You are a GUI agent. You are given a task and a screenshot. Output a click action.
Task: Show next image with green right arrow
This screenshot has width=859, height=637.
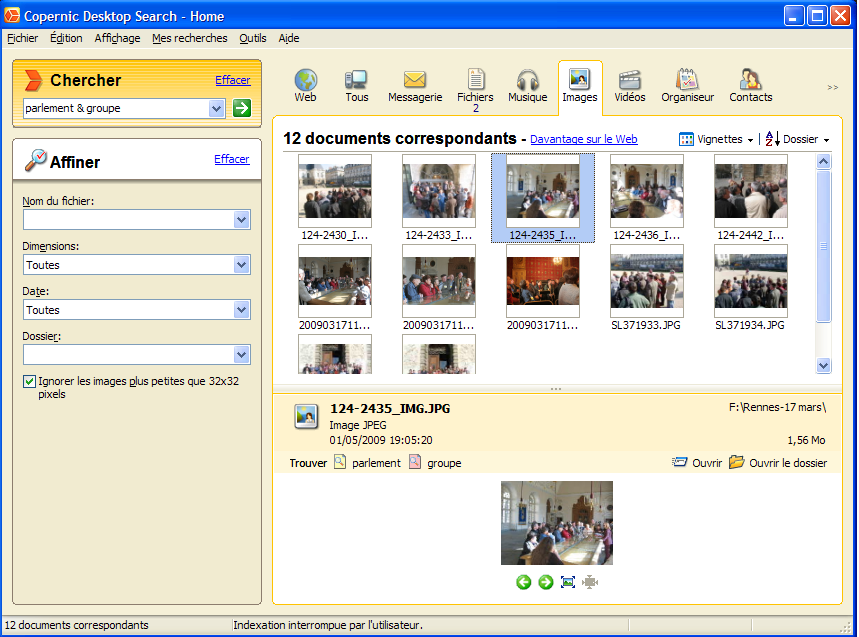tap(546, 582)
